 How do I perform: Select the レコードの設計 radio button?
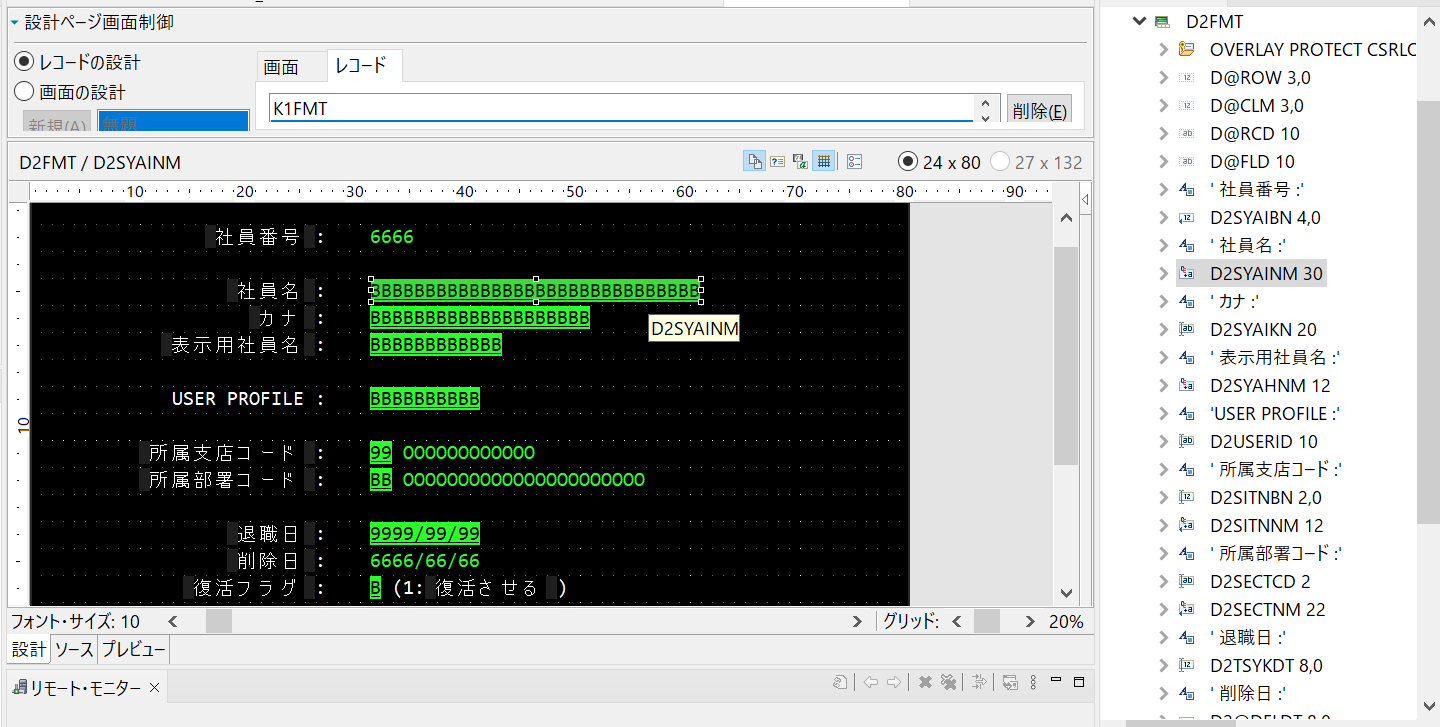click(24, 62)
